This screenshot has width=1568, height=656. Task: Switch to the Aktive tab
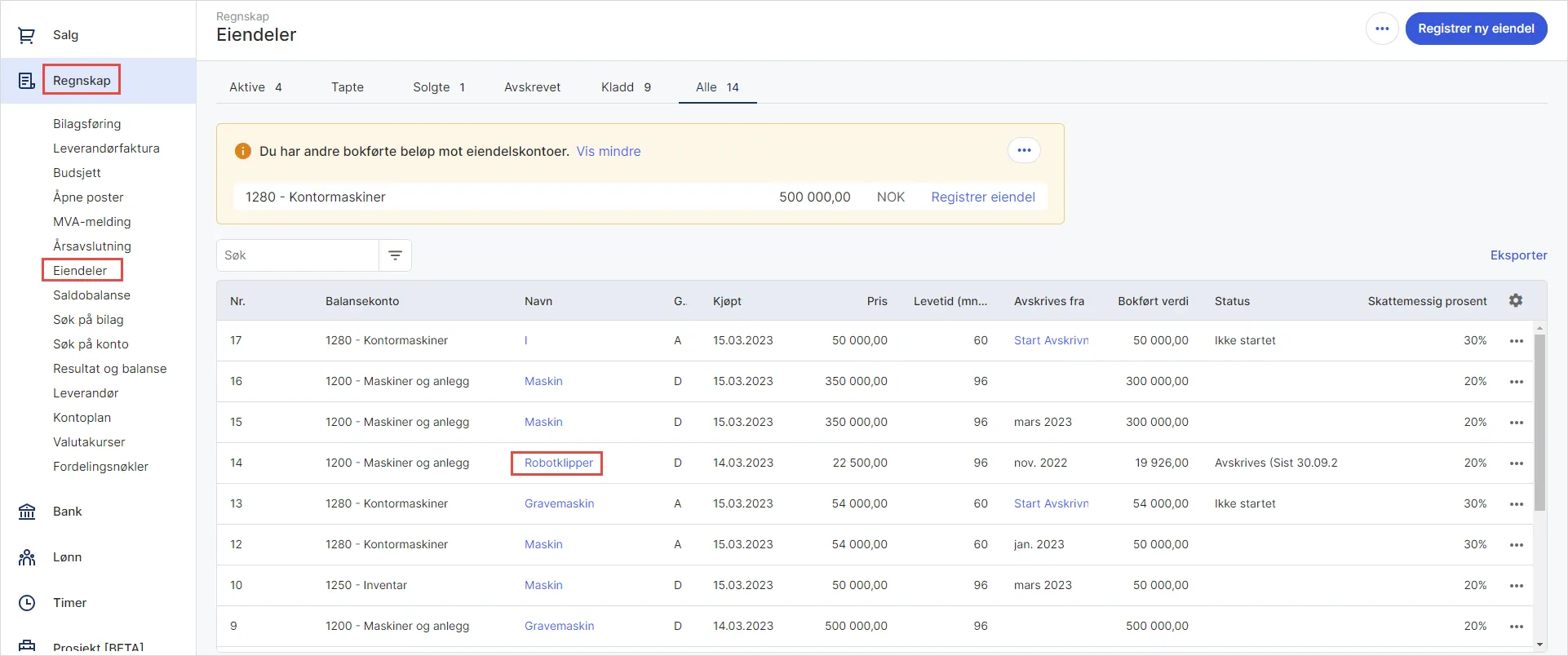pyautogui.click(x=255, y=87)
